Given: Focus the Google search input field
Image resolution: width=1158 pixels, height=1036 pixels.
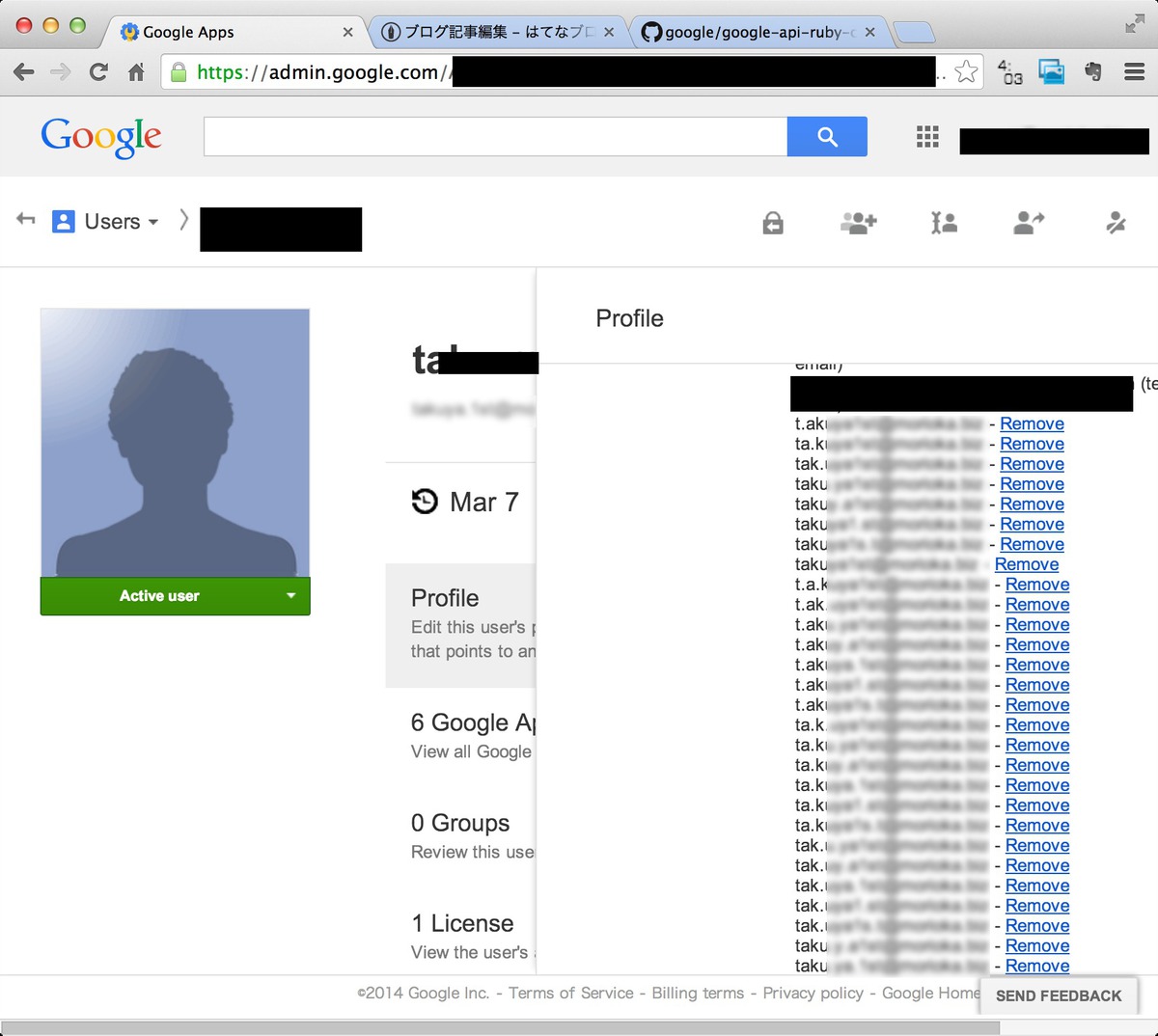Looking at the screenshot, I should (495, 136).
